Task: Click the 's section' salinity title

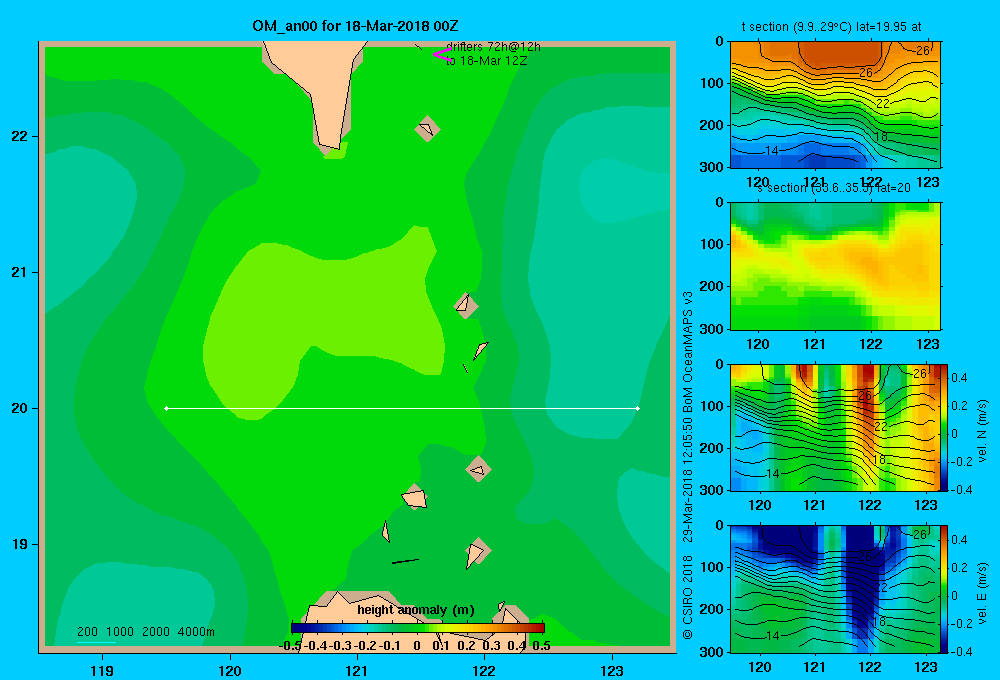Action: pyautogui.click(x=834, y=188)
